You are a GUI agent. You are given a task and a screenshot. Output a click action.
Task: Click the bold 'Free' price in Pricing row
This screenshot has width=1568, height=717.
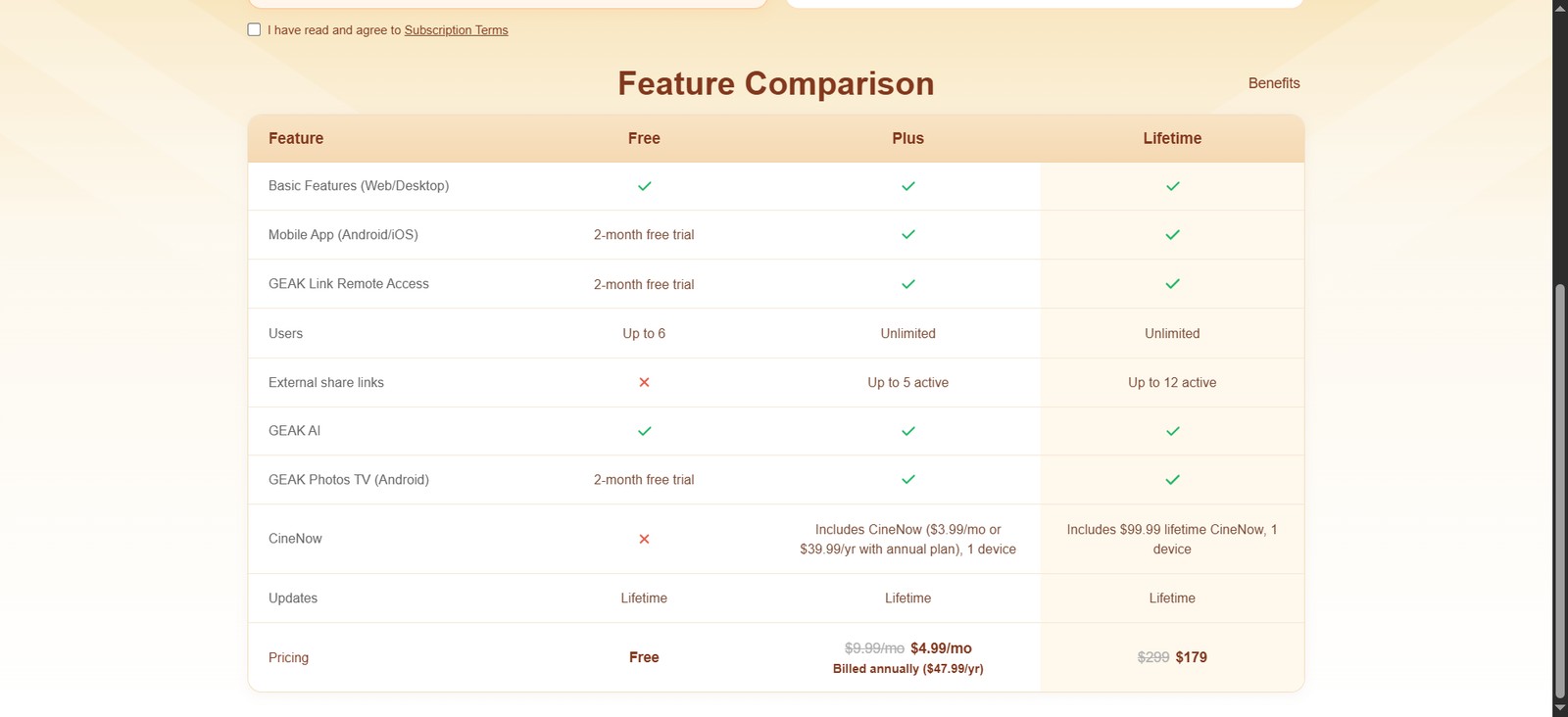[x=644, y=657]
